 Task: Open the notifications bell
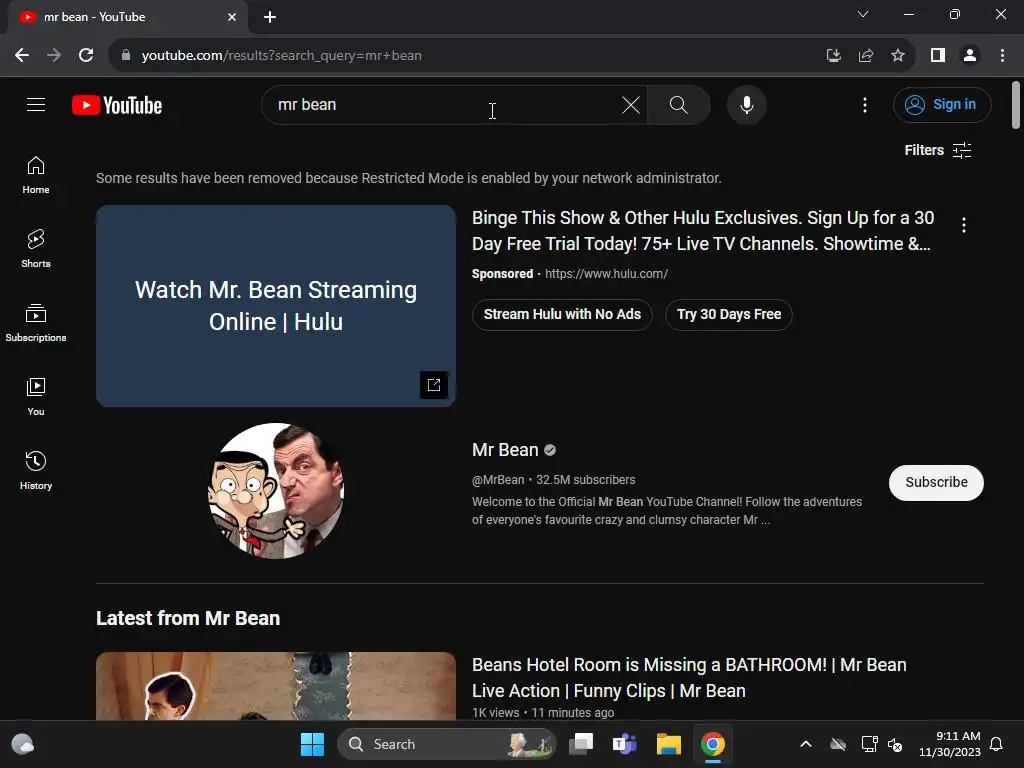[997, 744]
